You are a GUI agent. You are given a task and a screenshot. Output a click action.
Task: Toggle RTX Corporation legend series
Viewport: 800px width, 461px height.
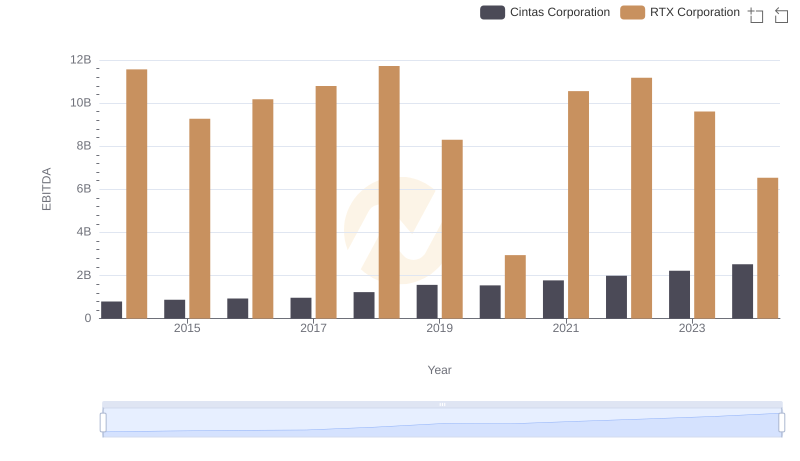680,12
